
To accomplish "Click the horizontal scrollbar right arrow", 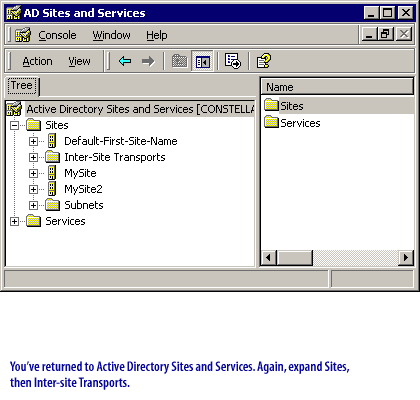I will (406, 257).
